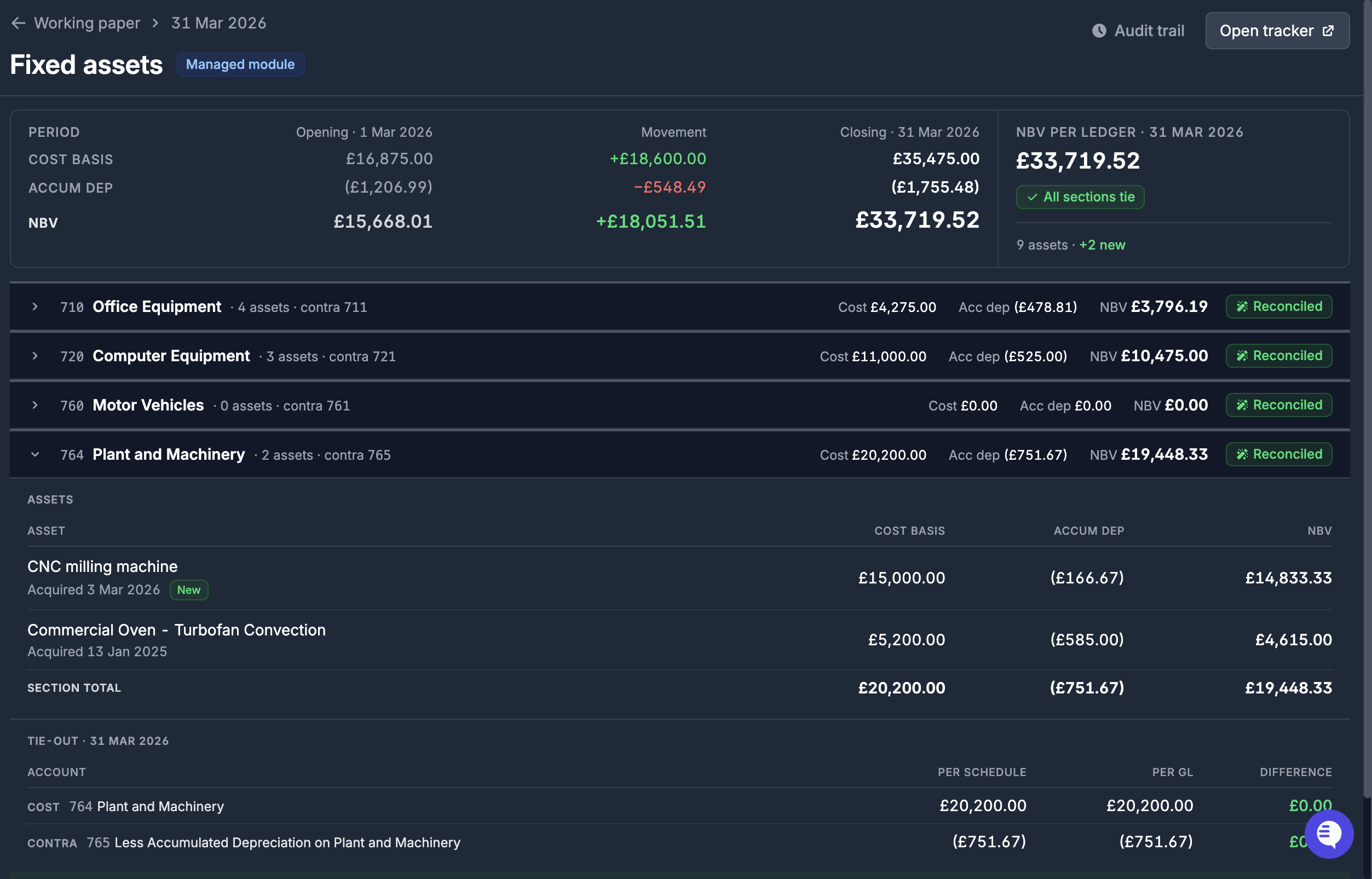Click the Office Equipment section title
The image size is (1372, 879).
pyautogui.click(x=157, y=307)
